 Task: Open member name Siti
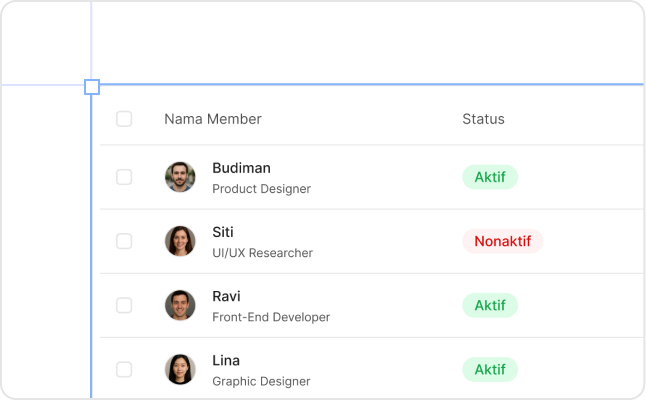(223, 232)
